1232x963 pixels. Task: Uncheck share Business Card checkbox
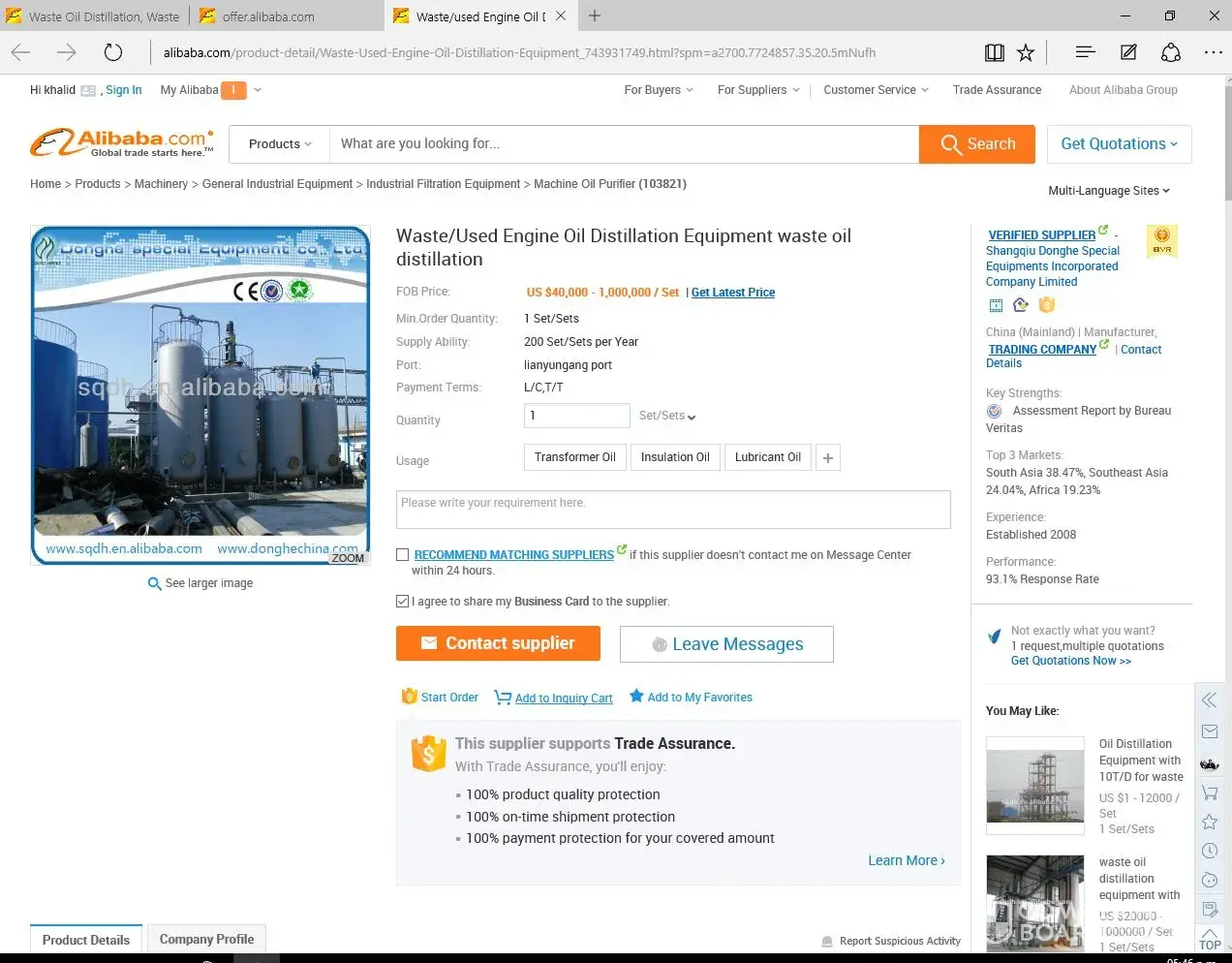(x=403, y=602)
